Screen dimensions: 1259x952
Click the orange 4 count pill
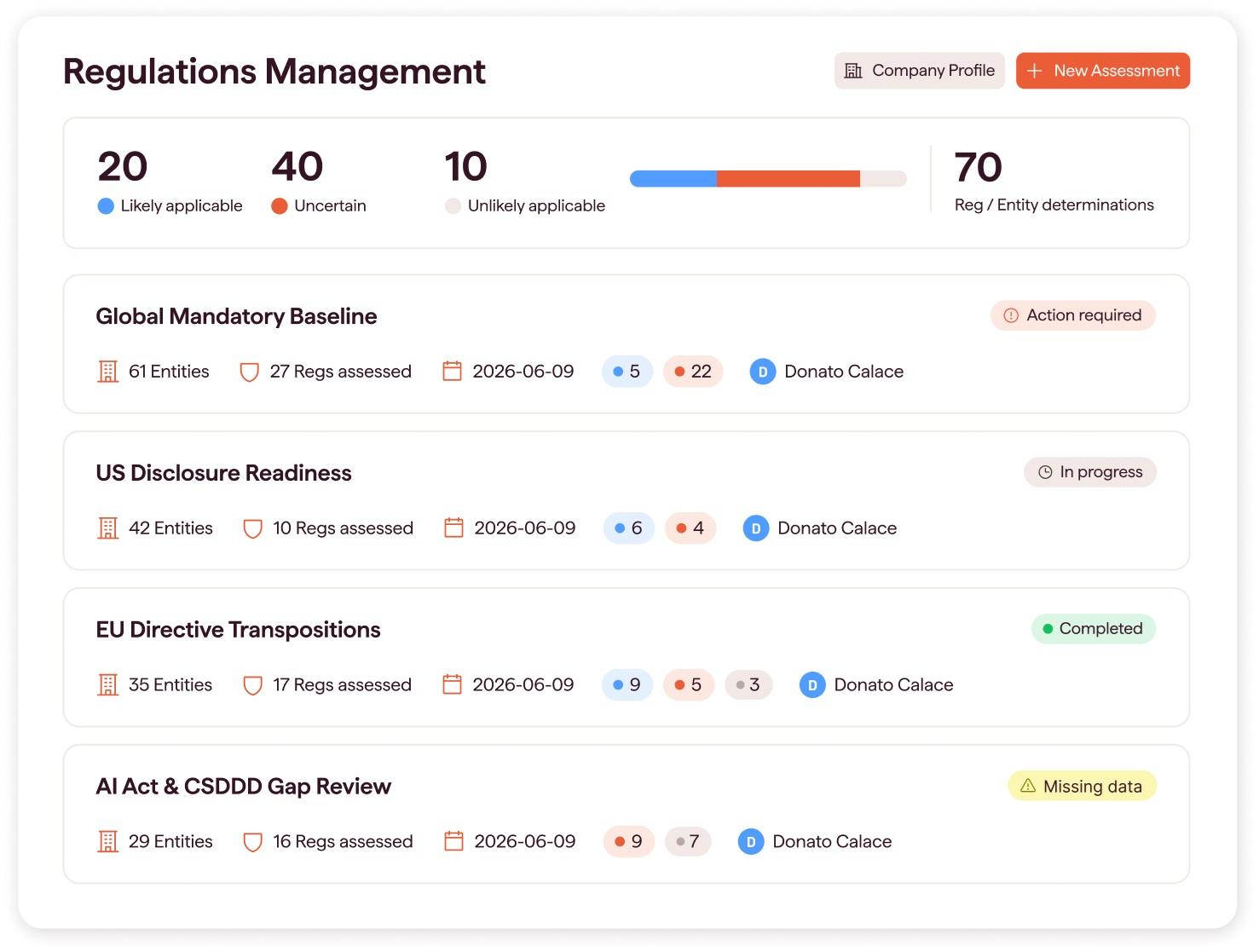(690, 528)
